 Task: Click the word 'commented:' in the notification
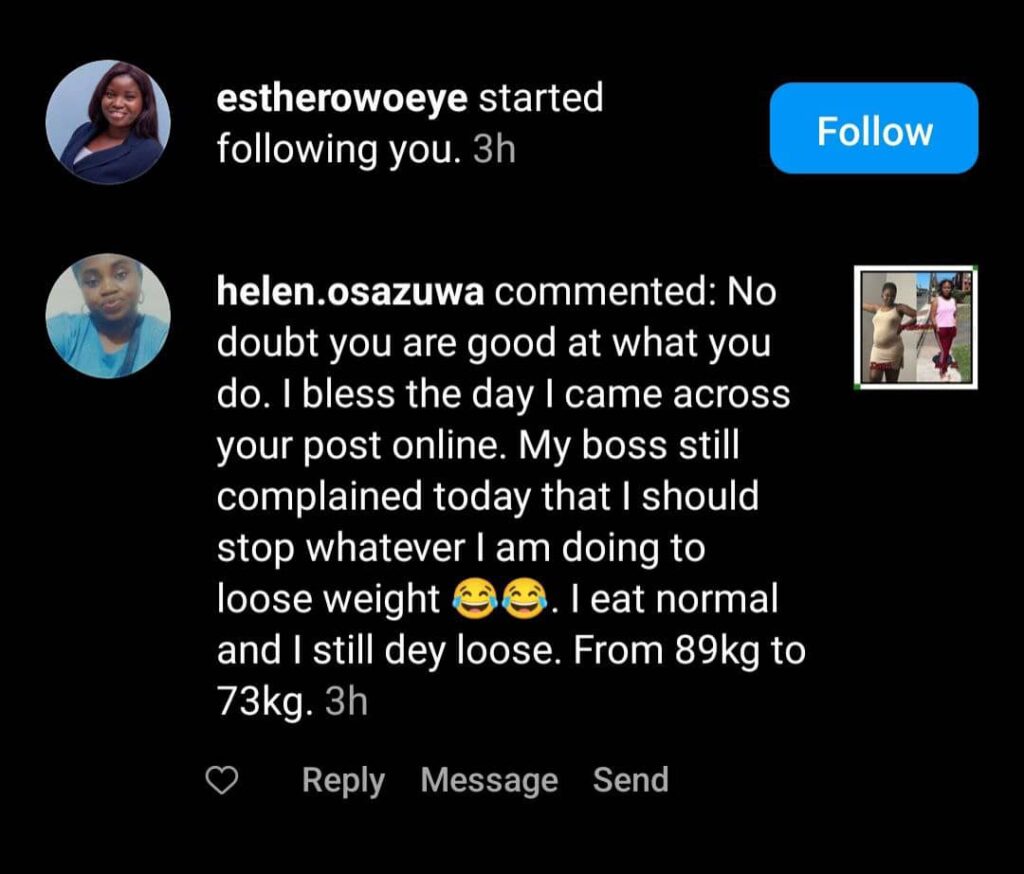[607, 293]
